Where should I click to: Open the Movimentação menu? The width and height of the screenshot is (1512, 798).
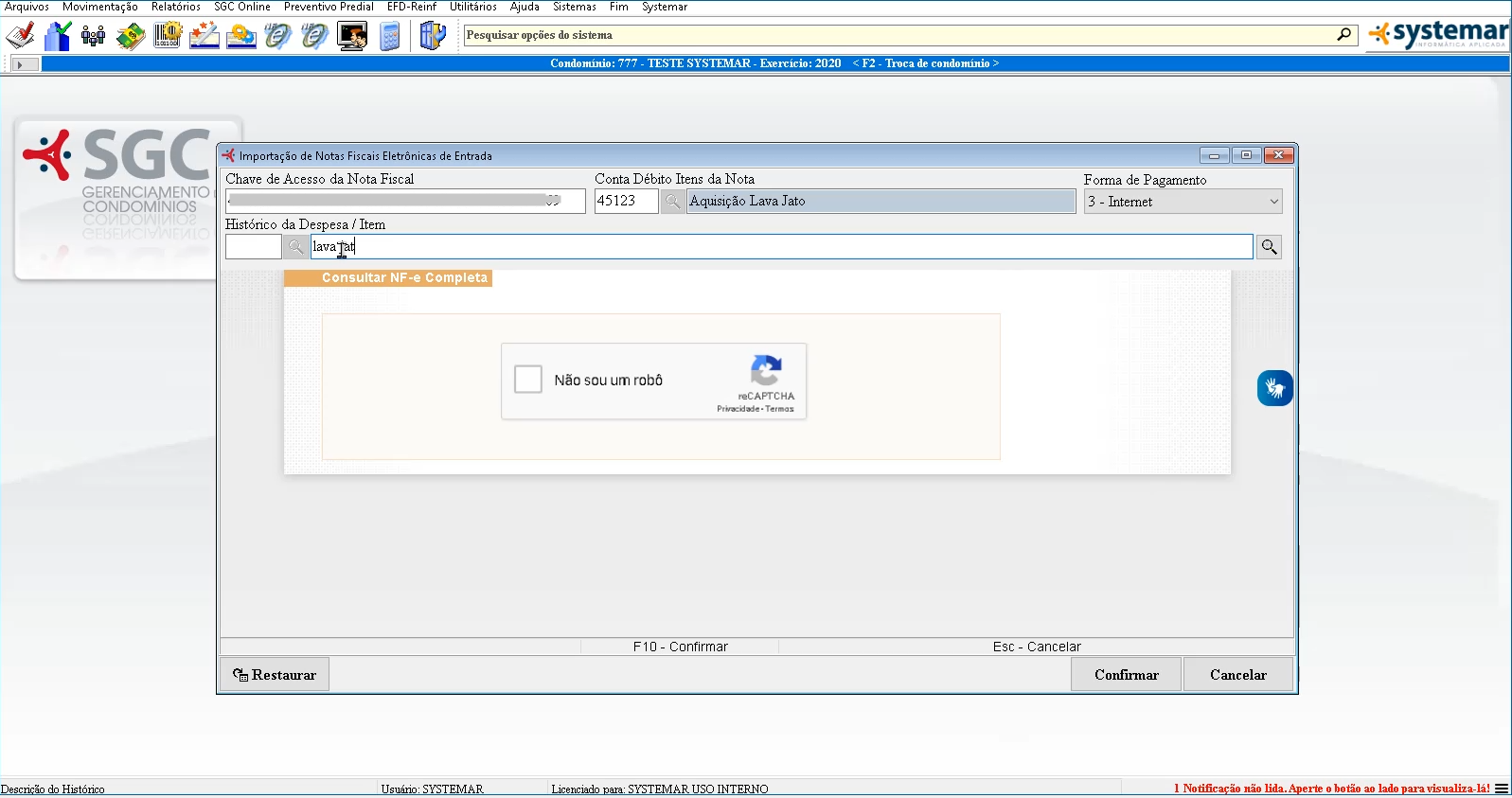coord(99,7)
